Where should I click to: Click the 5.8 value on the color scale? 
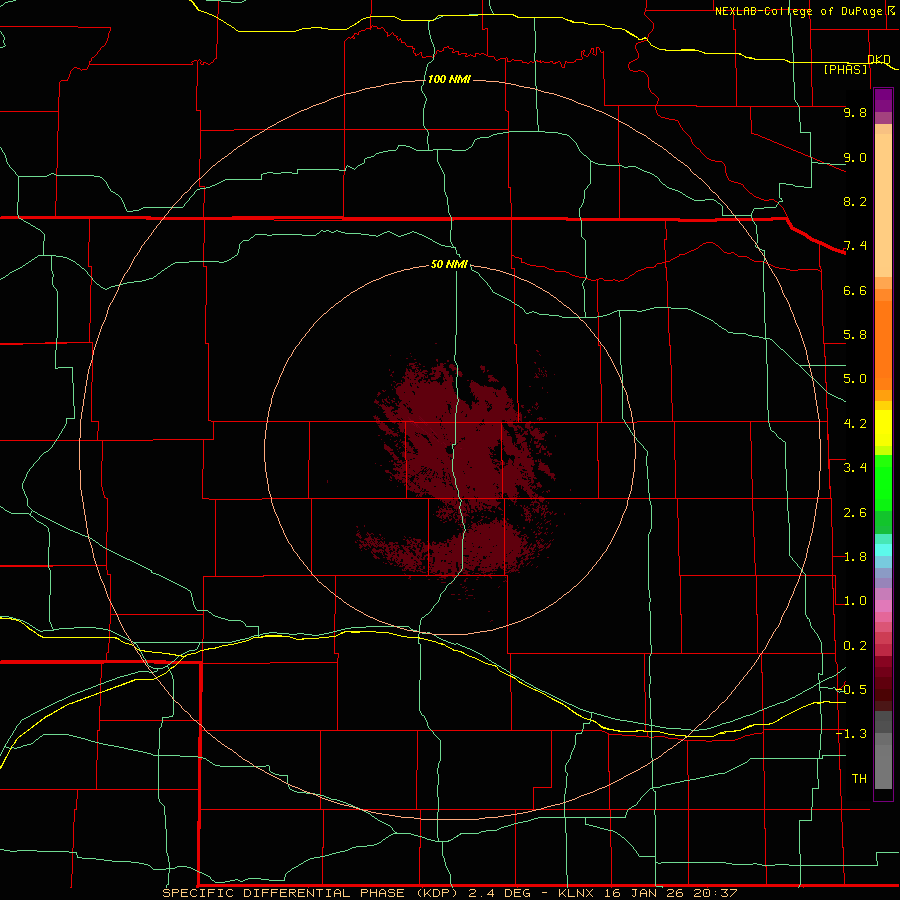855,335
